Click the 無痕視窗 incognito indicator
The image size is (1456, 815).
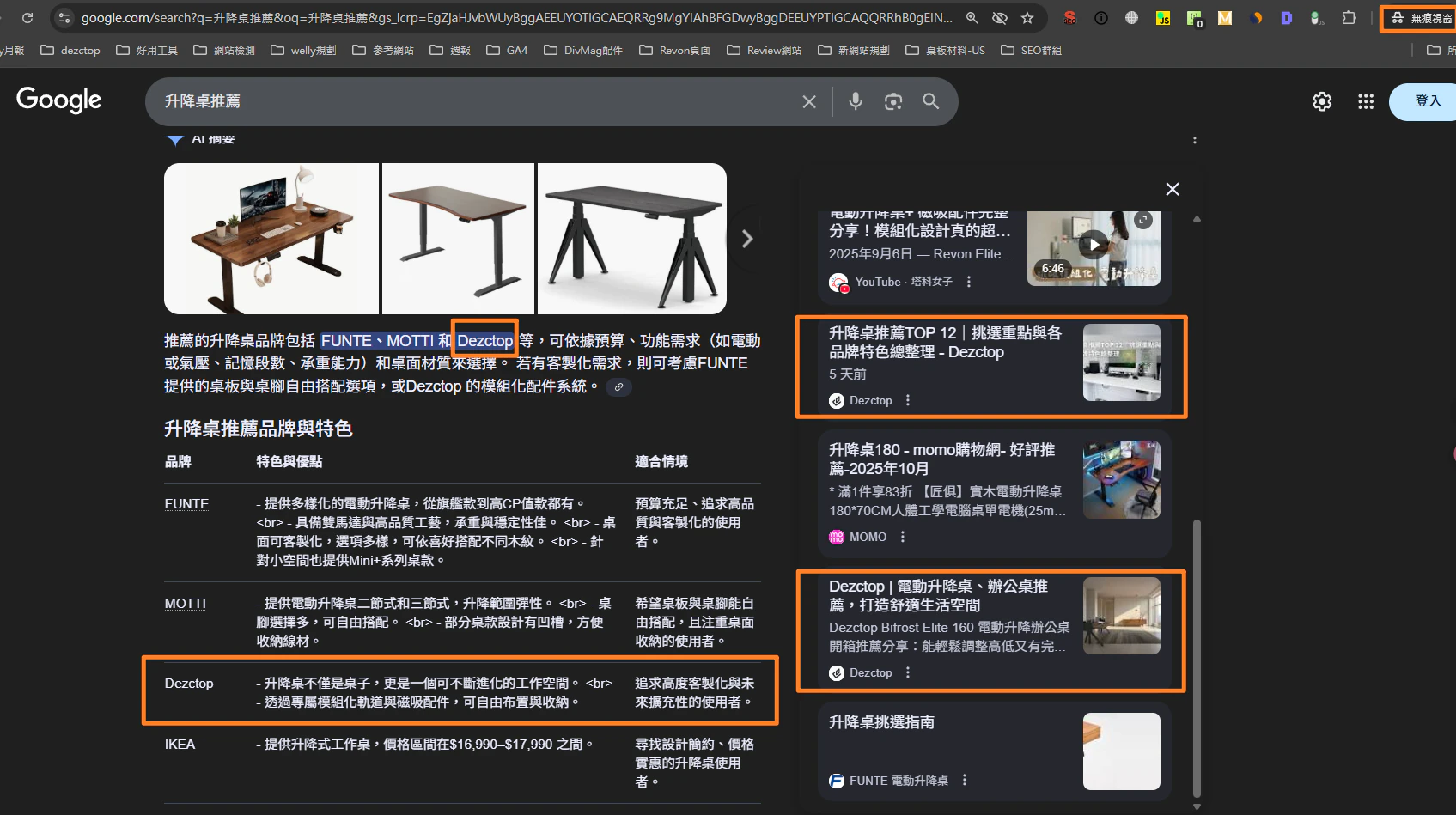point(1421,18)
